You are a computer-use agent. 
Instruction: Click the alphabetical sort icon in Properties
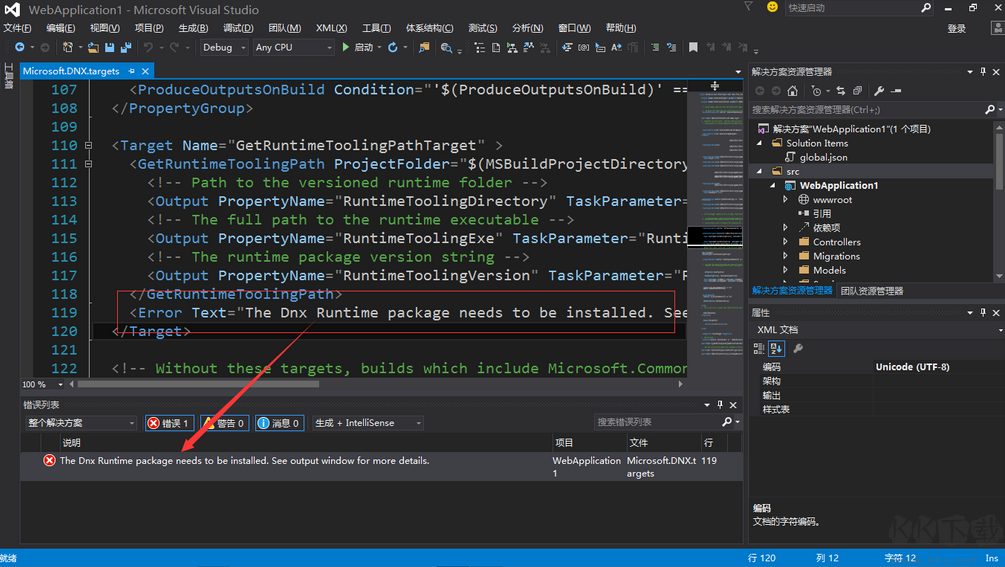click(x=777, y=348)
